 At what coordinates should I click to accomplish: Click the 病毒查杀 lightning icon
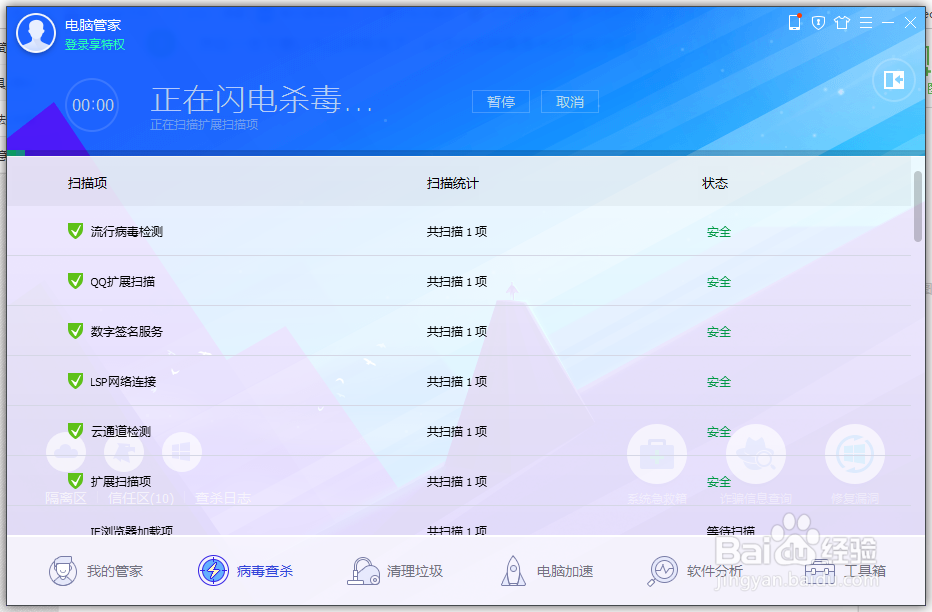point(213,570)
